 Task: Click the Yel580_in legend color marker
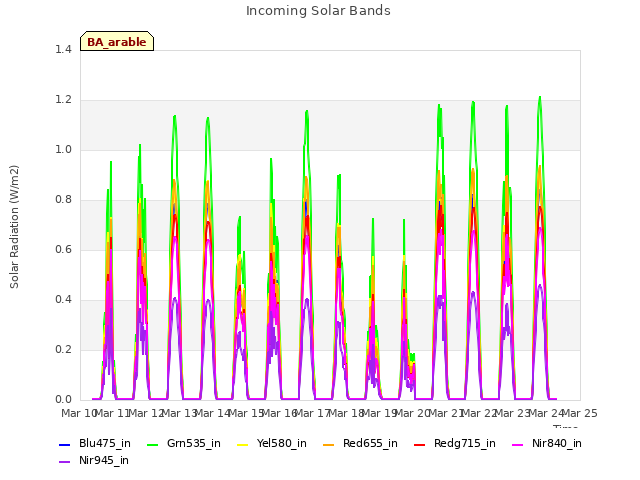click(x=242, y=444)
